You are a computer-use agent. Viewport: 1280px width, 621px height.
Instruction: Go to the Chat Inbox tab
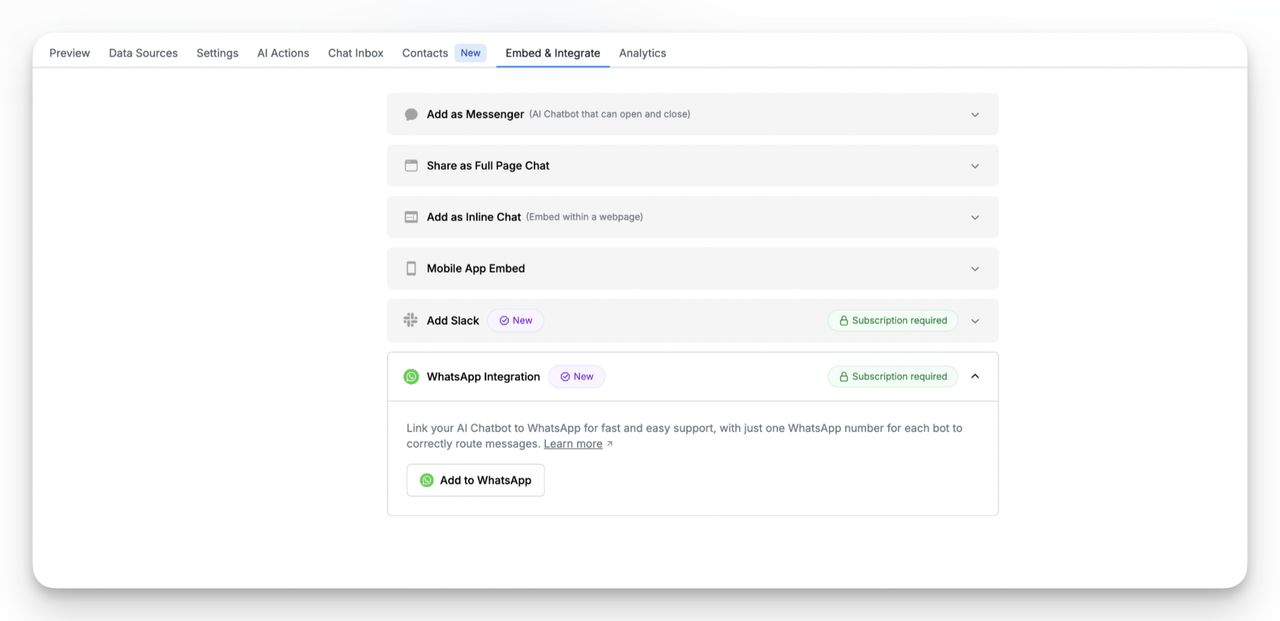(x=355, y=53)
